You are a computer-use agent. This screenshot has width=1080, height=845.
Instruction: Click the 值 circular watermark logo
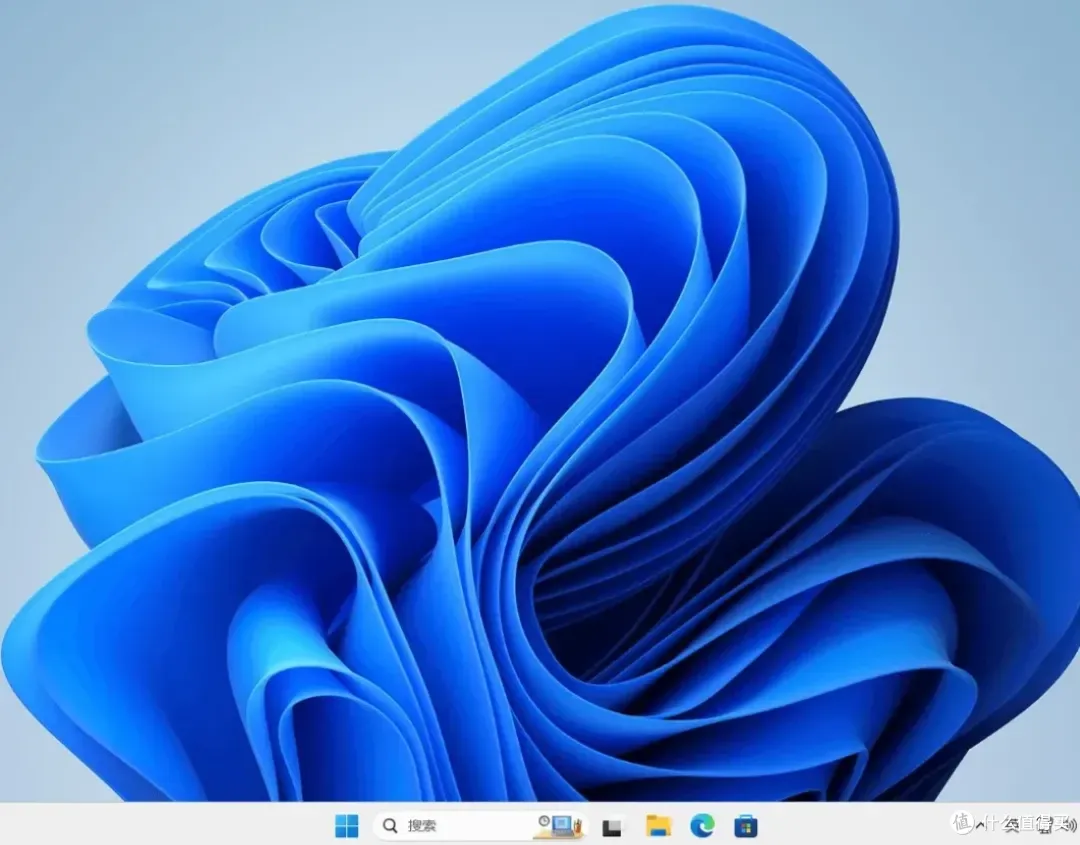(962, 822)
